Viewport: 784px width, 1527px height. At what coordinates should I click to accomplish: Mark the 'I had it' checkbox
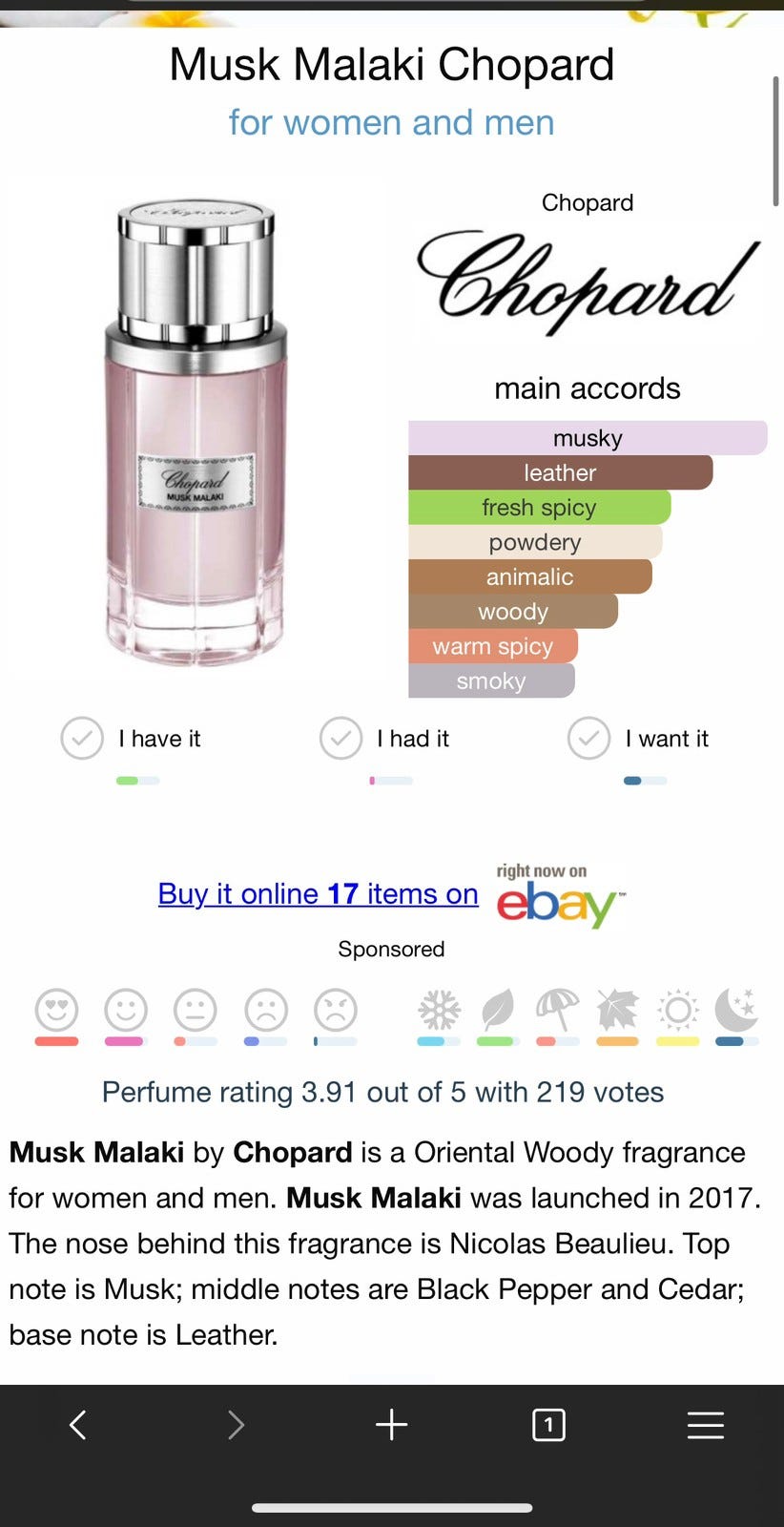click(x=340, y=739)
